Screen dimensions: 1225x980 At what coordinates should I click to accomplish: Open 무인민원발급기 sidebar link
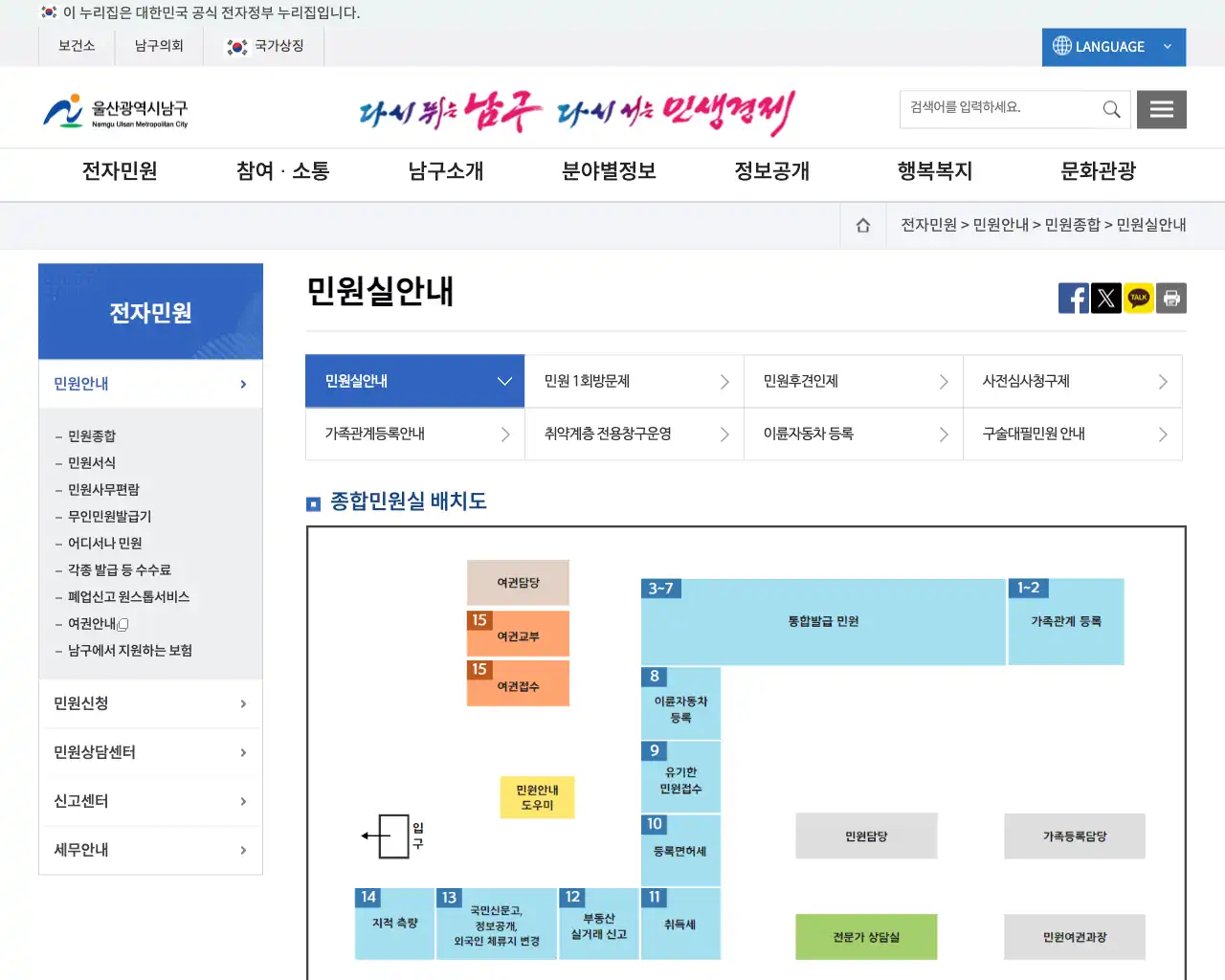tap(109, 516)
